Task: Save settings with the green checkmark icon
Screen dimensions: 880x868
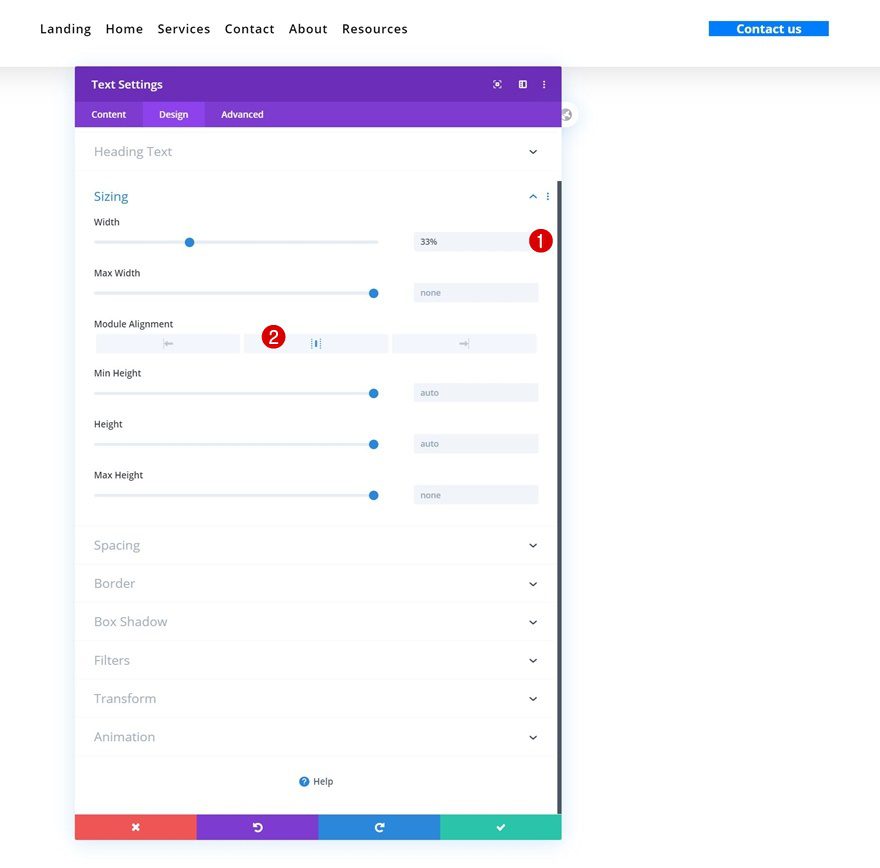Action: tap(500, 827)
